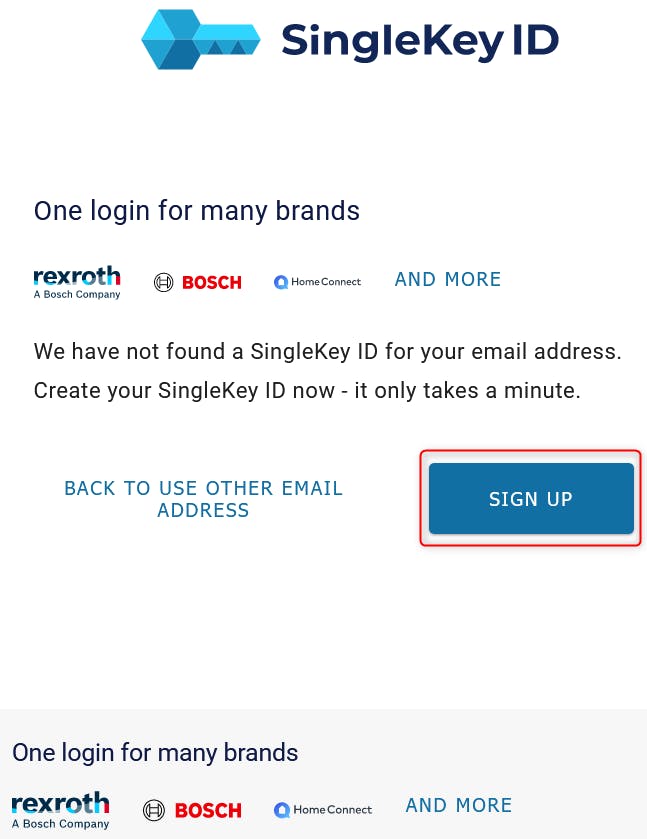Click the 'Create your SingleKey ID now' text line

coord(307,390)
